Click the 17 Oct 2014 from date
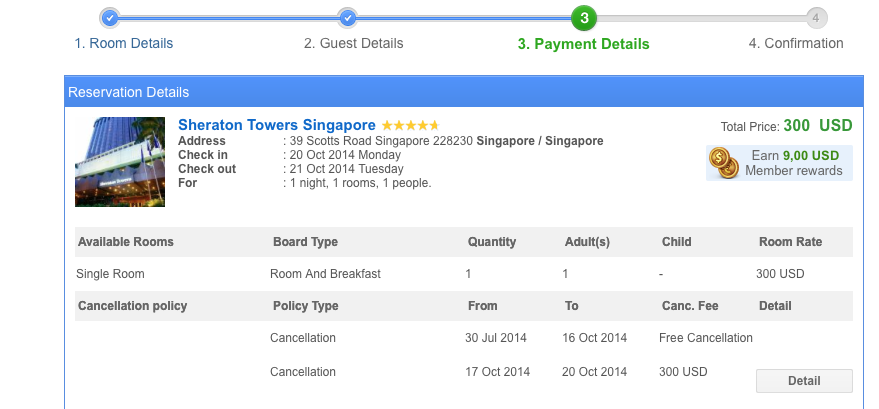The height and width of the screenshot is (409, 879). [497, 371]
